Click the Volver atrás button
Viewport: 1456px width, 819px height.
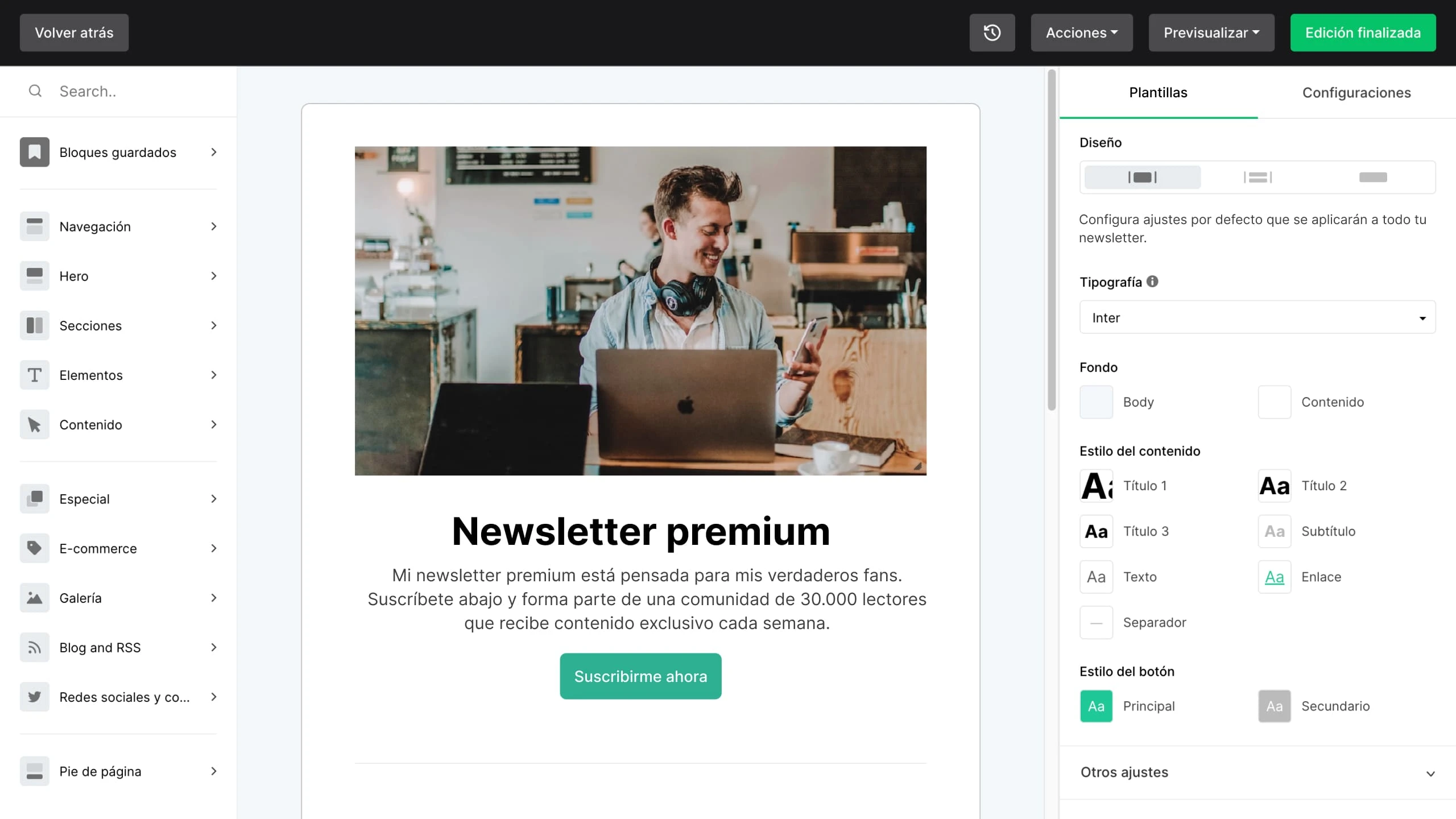tap(74, 32)
